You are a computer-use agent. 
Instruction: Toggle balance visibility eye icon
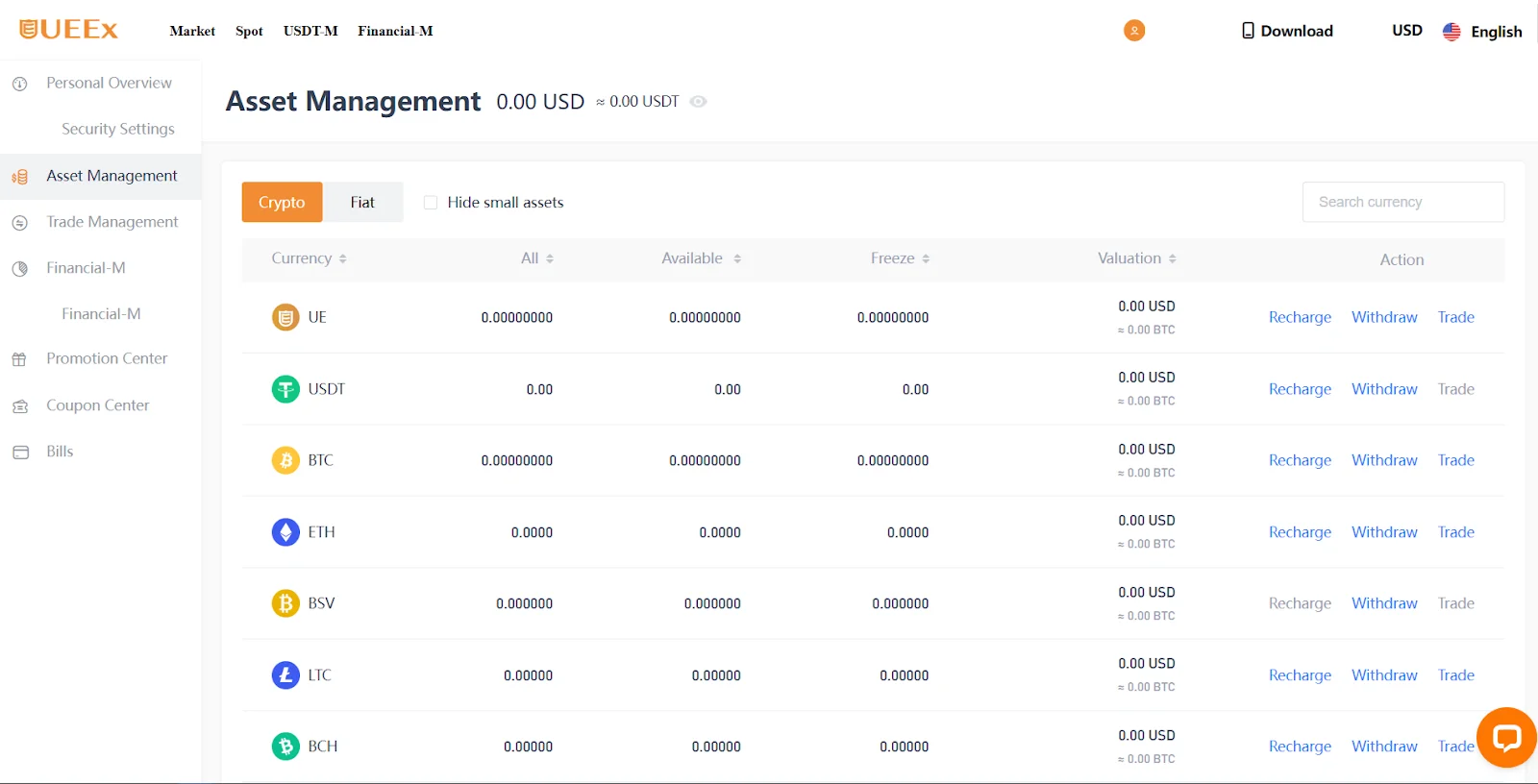click(x=699, y=102)
